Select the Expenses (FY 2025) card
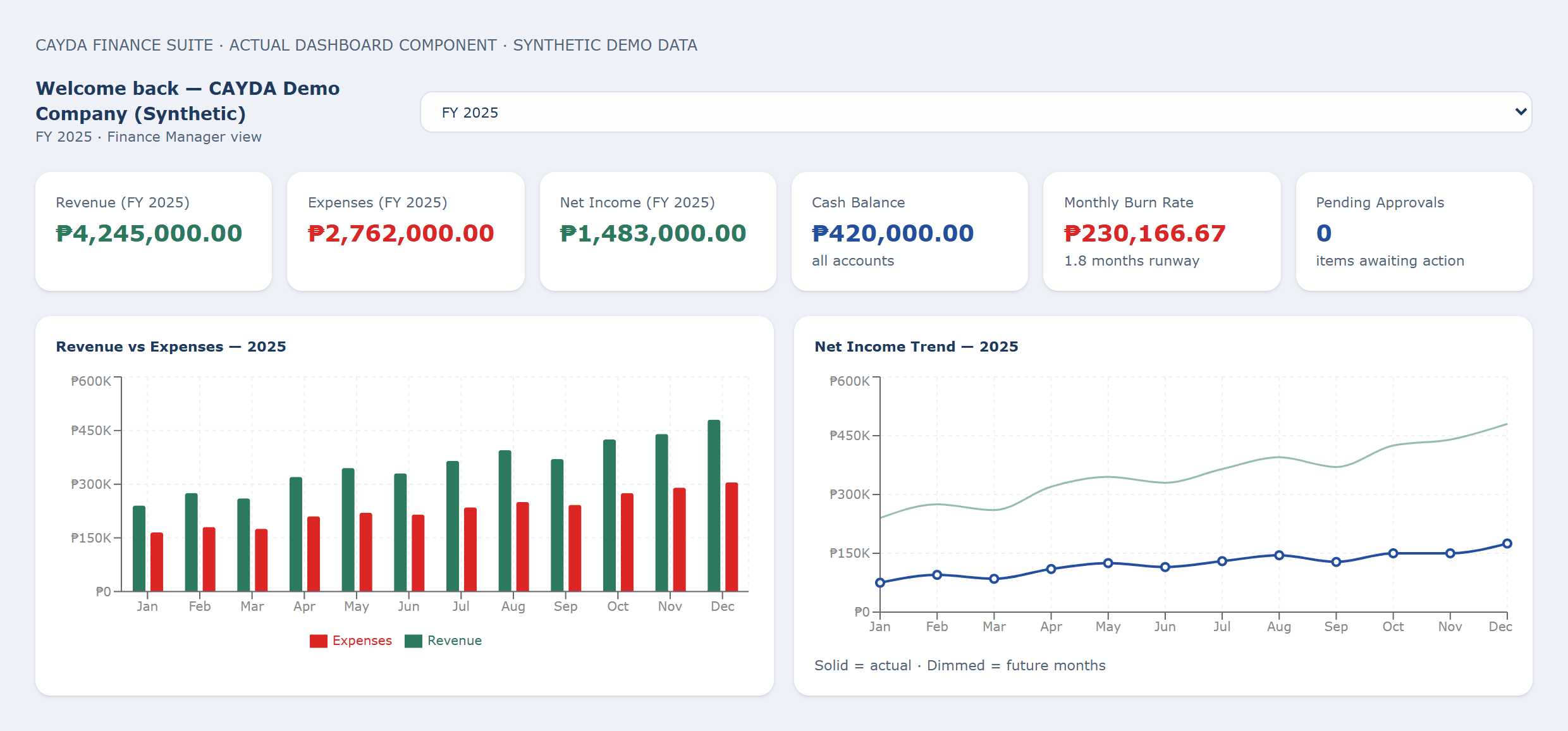 [x=405, y=231]
